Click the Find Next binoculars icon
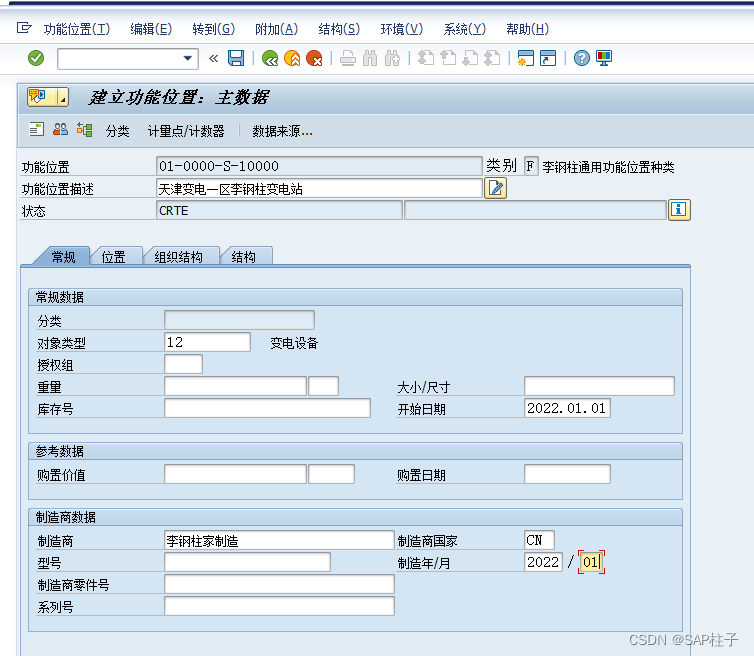This screenshot has height=656, width=754. tap(392, 59)
